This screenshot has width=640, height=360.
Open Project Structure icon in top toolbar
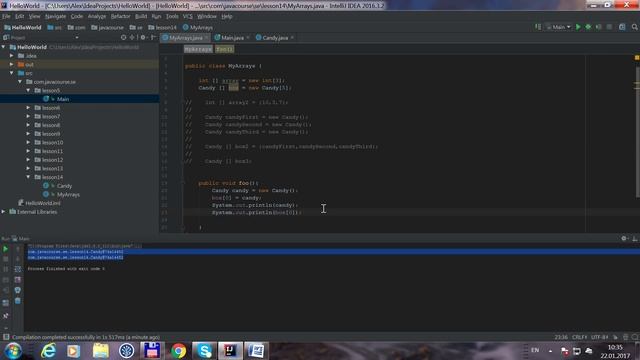(x=622, y=27)
